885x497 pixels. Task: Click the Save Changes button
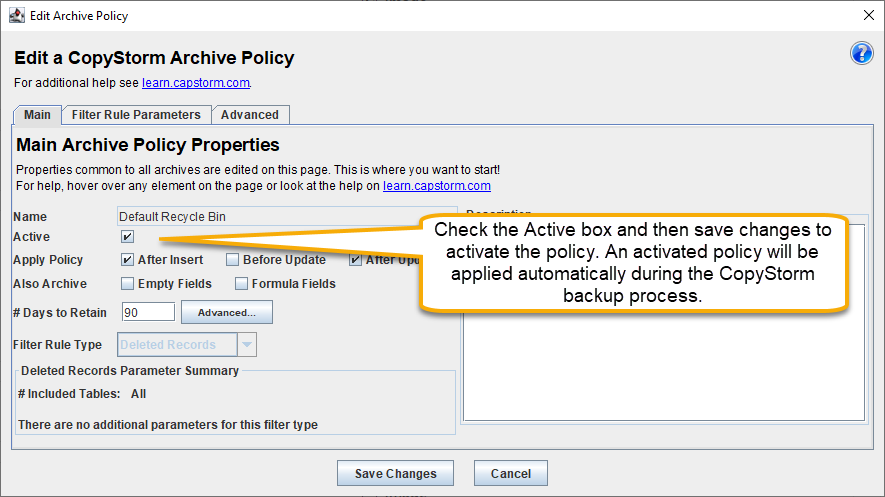tap(396, 473)
